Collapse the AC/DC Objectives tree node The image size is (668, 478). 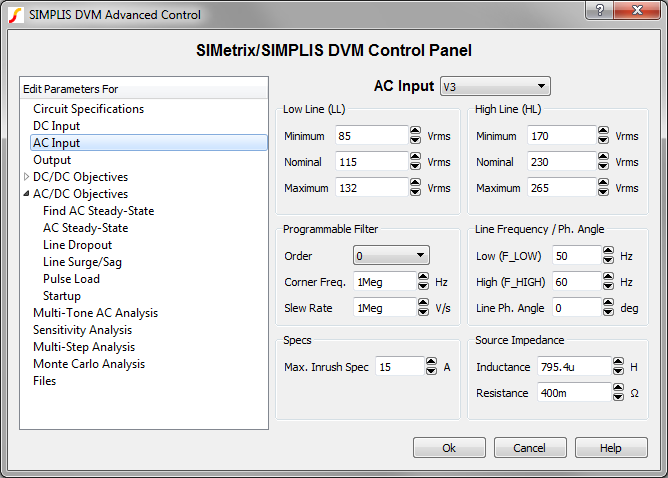[x=26, y=194]
